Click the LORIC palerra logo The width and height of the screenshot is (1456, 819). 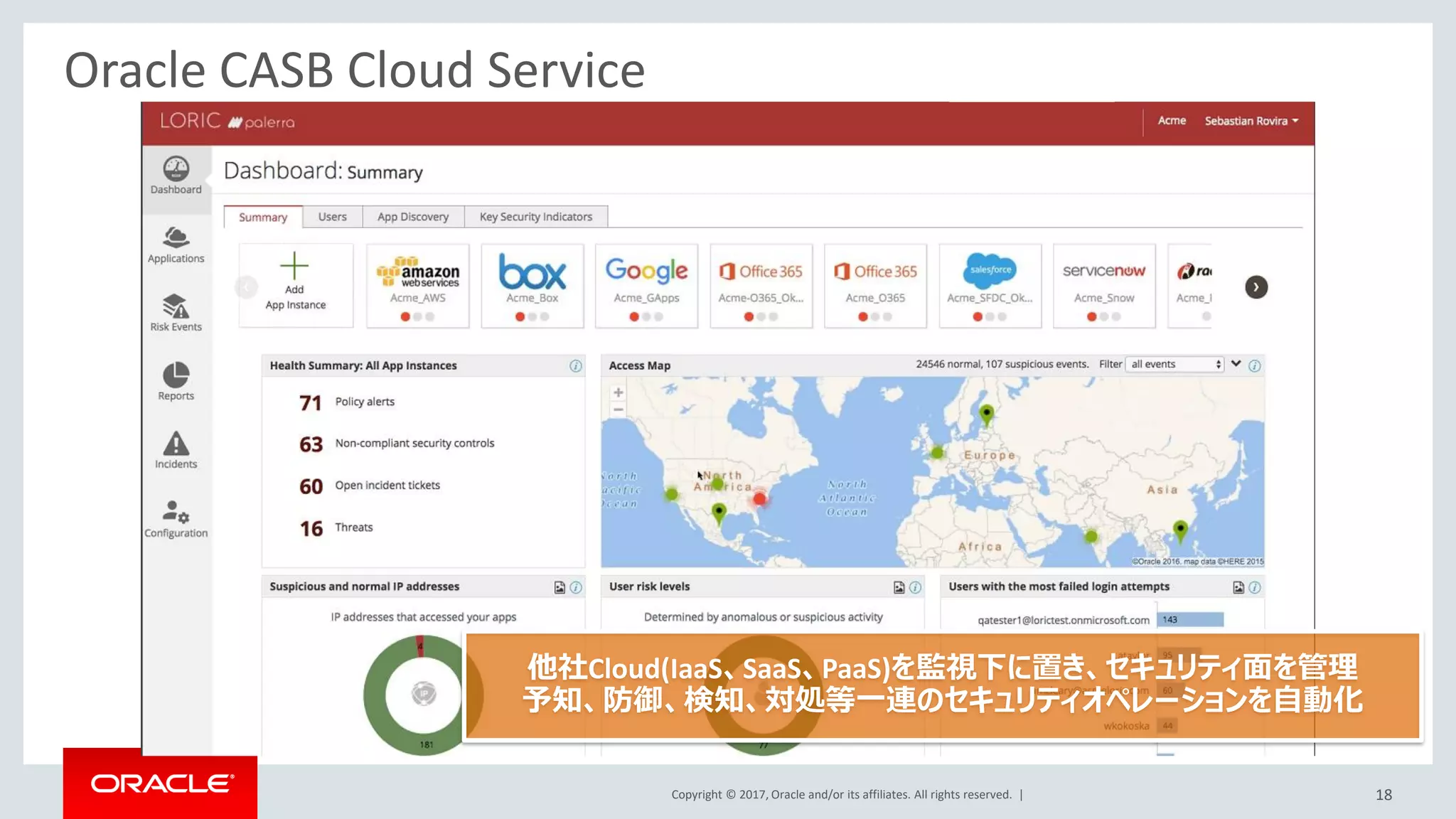[227, 122]
